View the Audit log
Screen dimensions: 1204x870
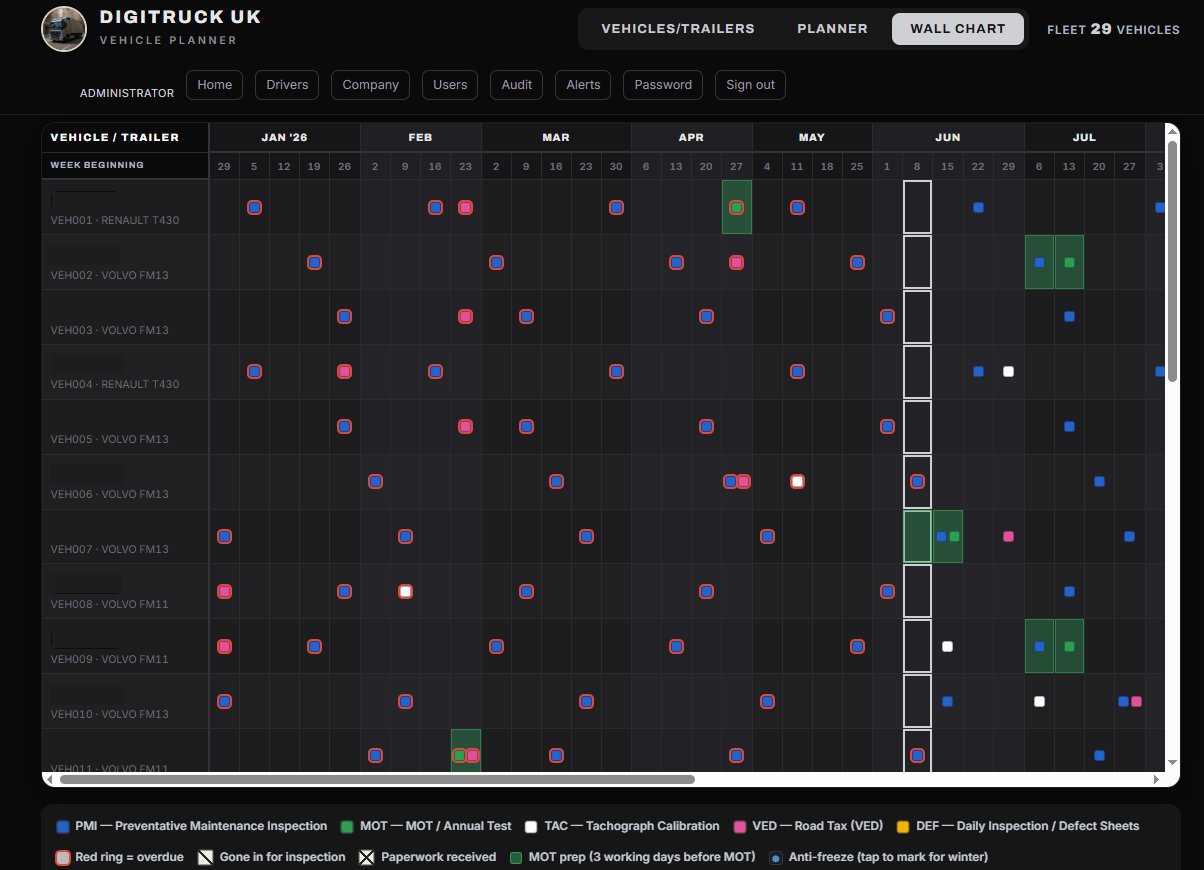tap(517, 85)
